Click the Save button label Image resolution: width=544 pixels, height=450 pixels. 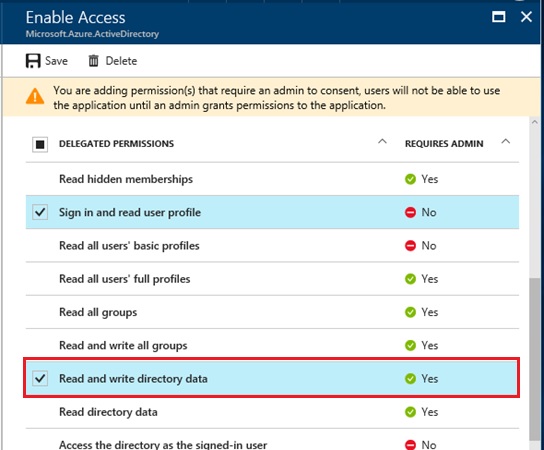56,61
